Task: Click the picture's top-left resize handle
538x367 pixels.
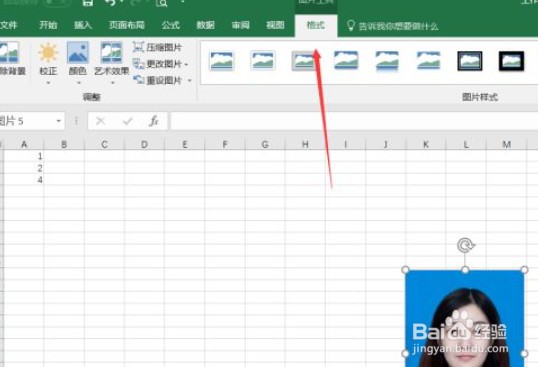Action: [x=405, y=270]
